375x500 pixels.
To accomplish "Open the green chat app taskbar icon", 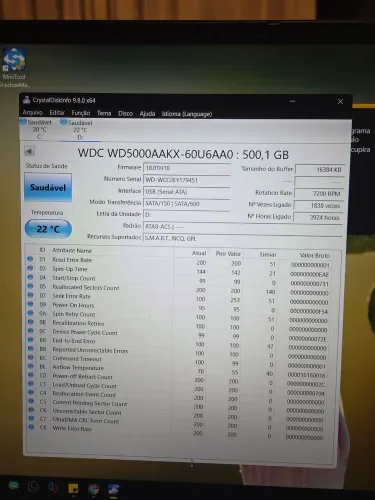I will click(x=13, y=486).
